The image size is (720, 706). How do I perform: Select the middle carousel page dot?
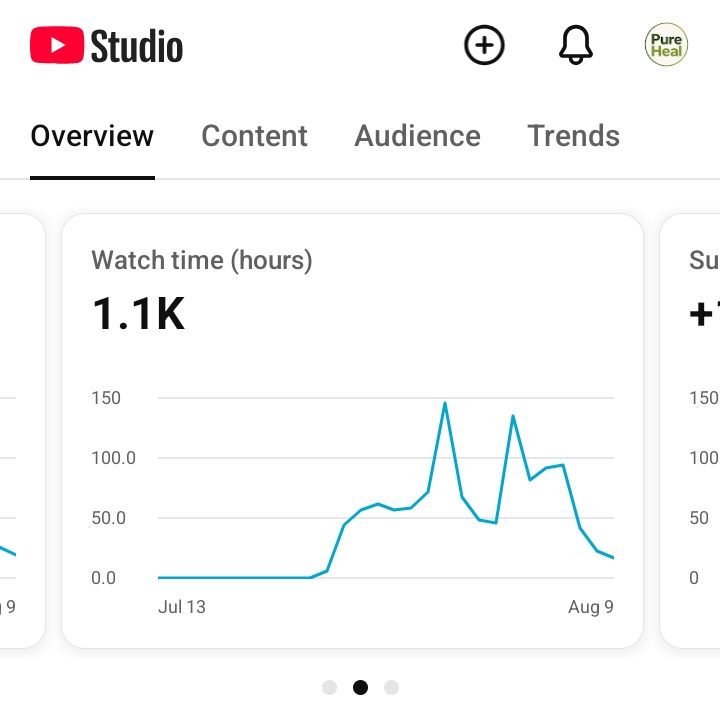tap(360, 687)
